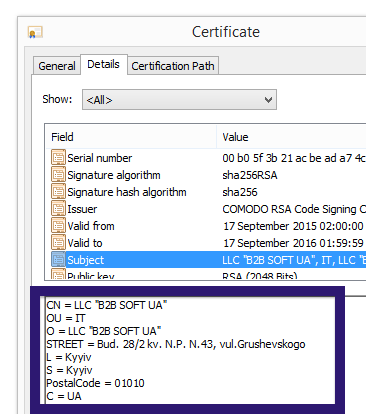The height and width of the screenshot is (414, 366).
Task: Click the RSA (2048 Bits) value
Action: (x=260, y=276)
